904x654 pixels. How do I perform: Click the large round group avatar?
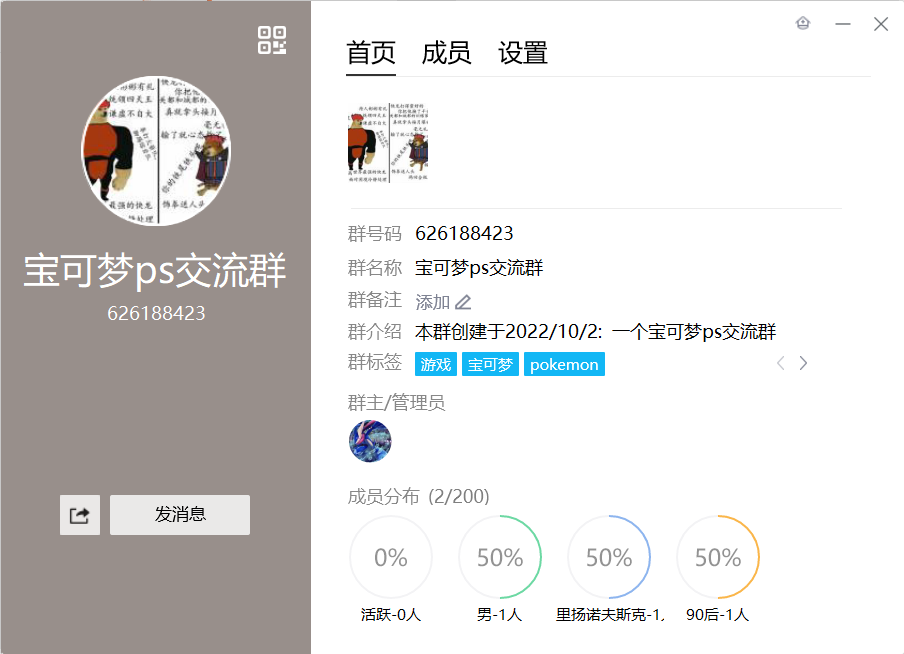[155, 151]
